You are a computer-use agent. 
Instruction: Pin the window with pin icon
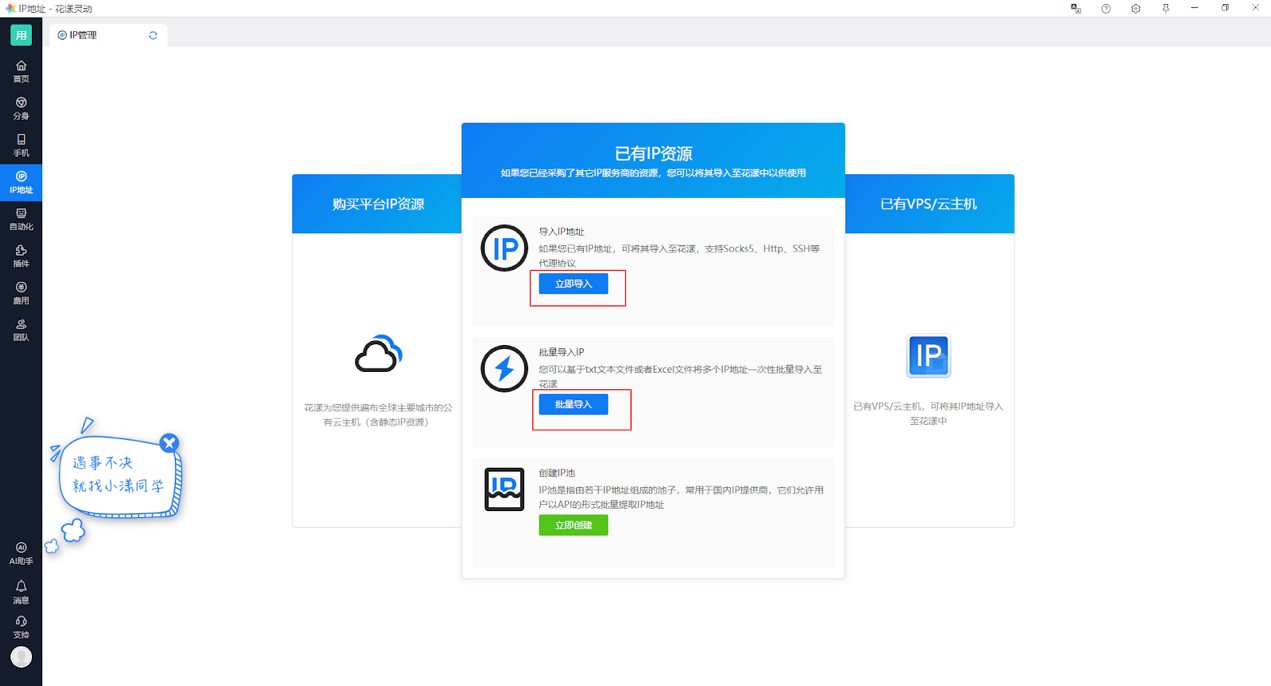click(1165, 8)
